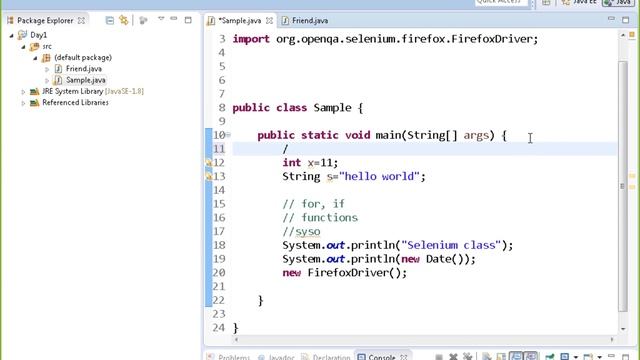This screenshot has width=640, height=360.
Task: Open the Problems tab
Action: click(229, 357)
